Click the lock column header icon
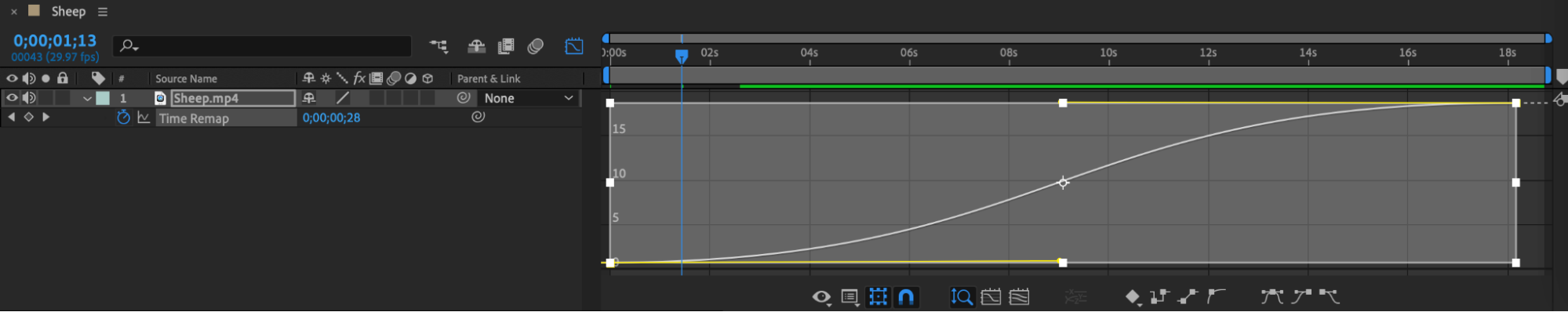1568x312 pixels. (x=63, y=78)
